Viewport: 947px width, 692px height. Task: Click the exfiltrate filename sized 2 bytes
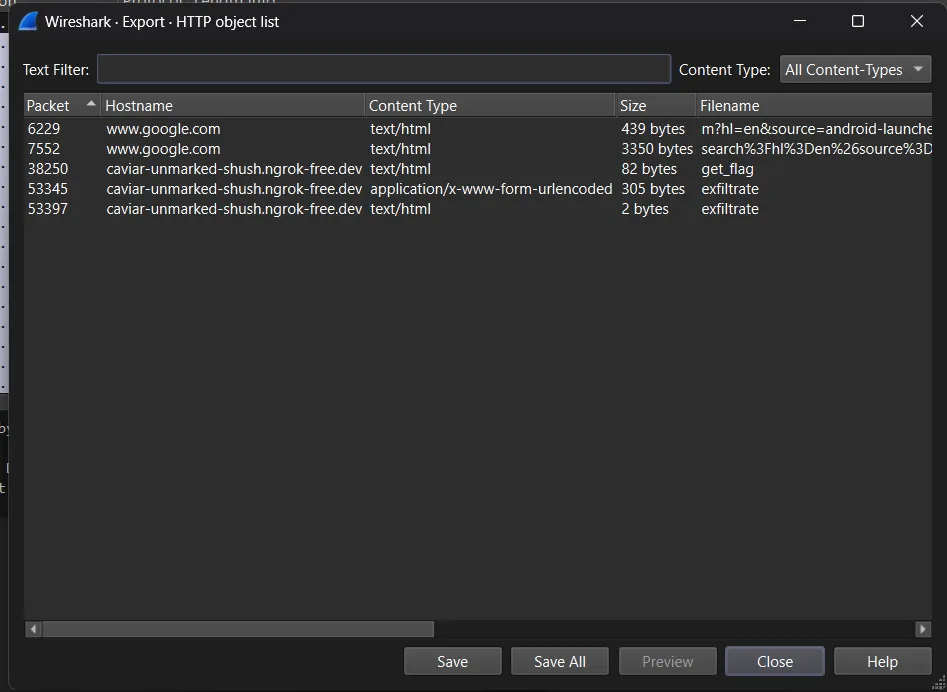pyautogui.click(x=730, y=208)
